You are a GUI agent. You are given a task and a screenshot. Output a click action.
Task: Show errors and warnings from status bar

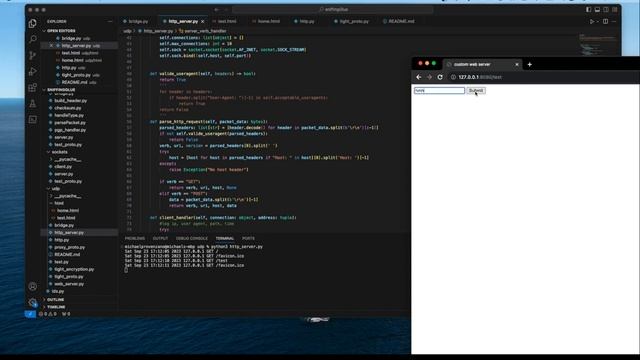[x=48, y=314]
